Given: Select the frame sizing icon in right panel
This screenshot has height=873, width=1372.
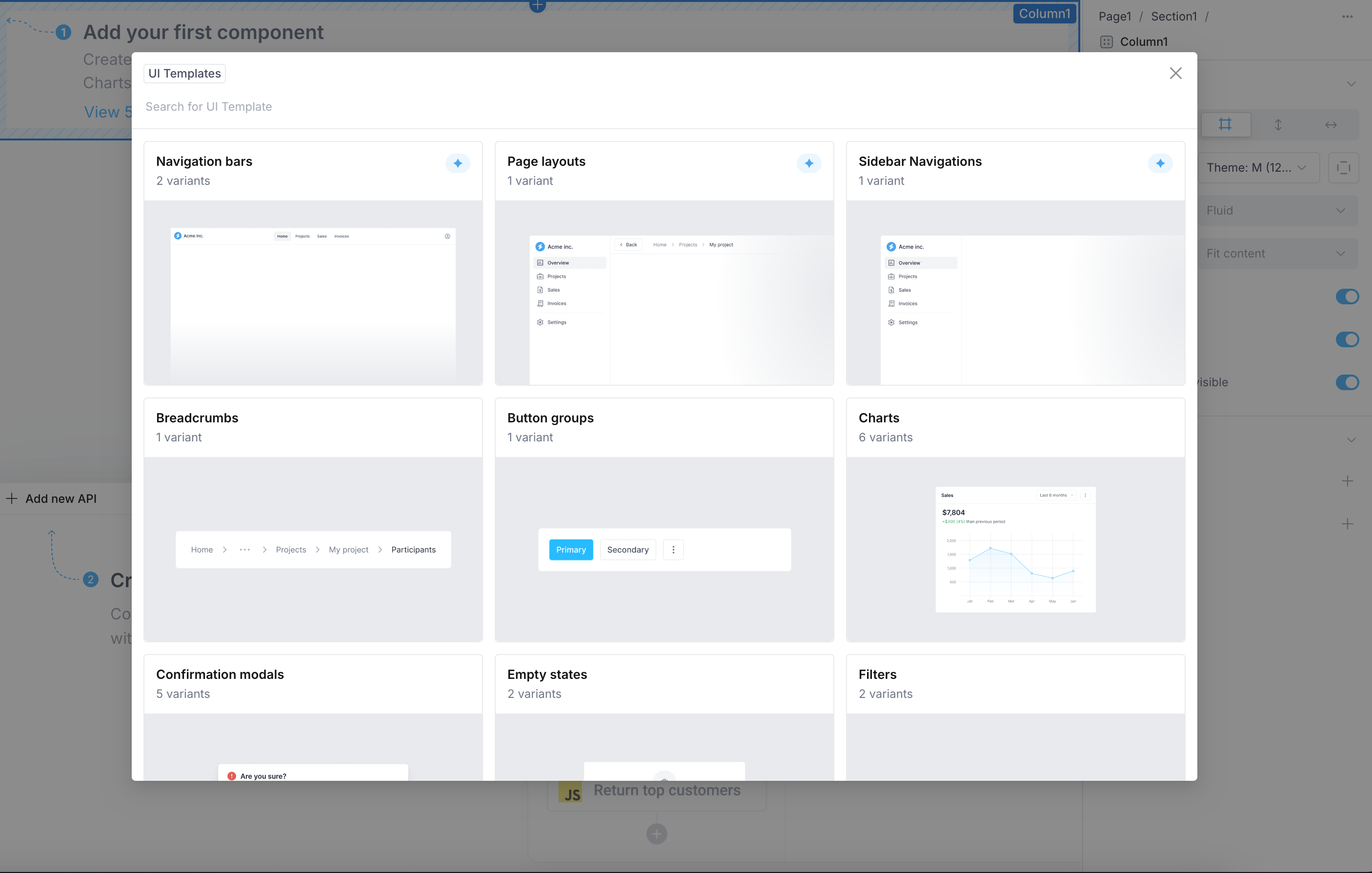Looking at the screenshot, I should (x=1226, y=124).
